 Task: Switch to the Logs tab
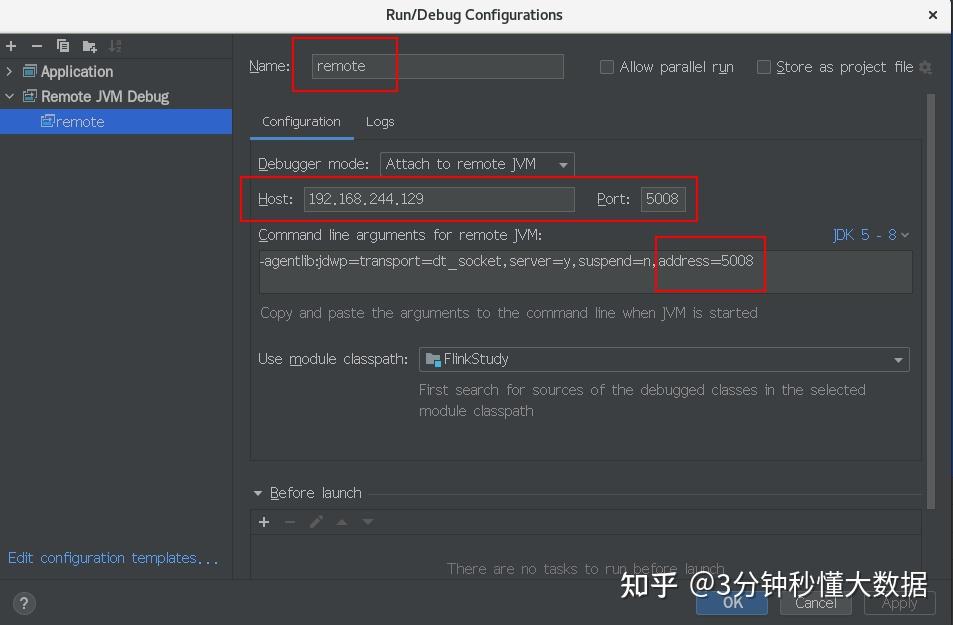(380, 121)
